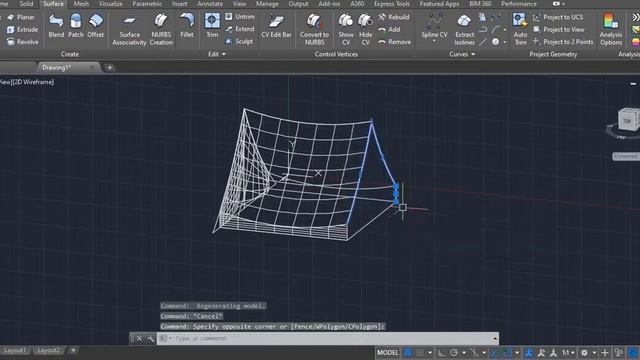
Task: Open command line customize wrench
Action: pos(151,338)
